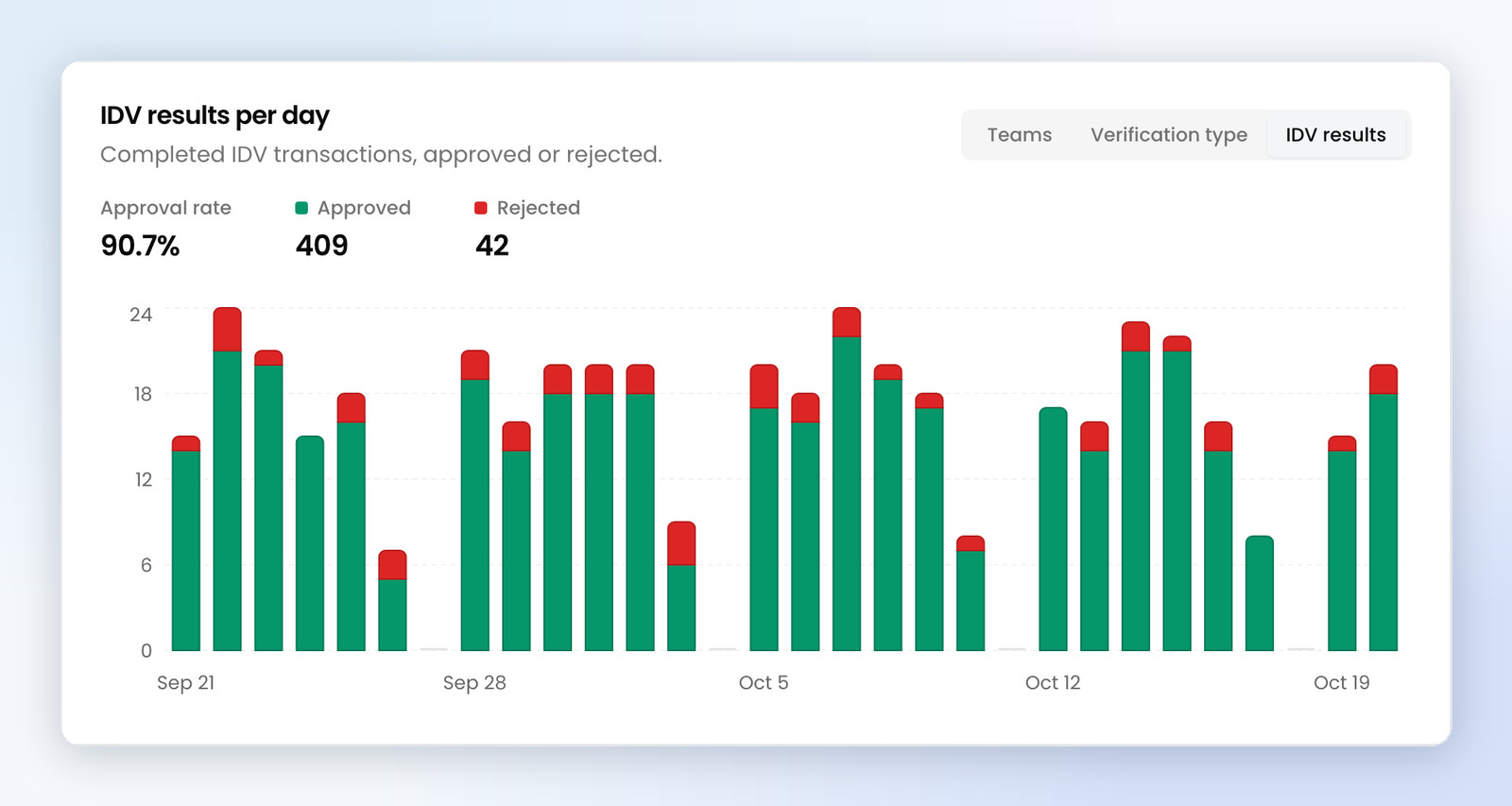Select the red rejected segment of Sep 28 bar
This screenshot has height=806, width=1512.
[475, 366]
